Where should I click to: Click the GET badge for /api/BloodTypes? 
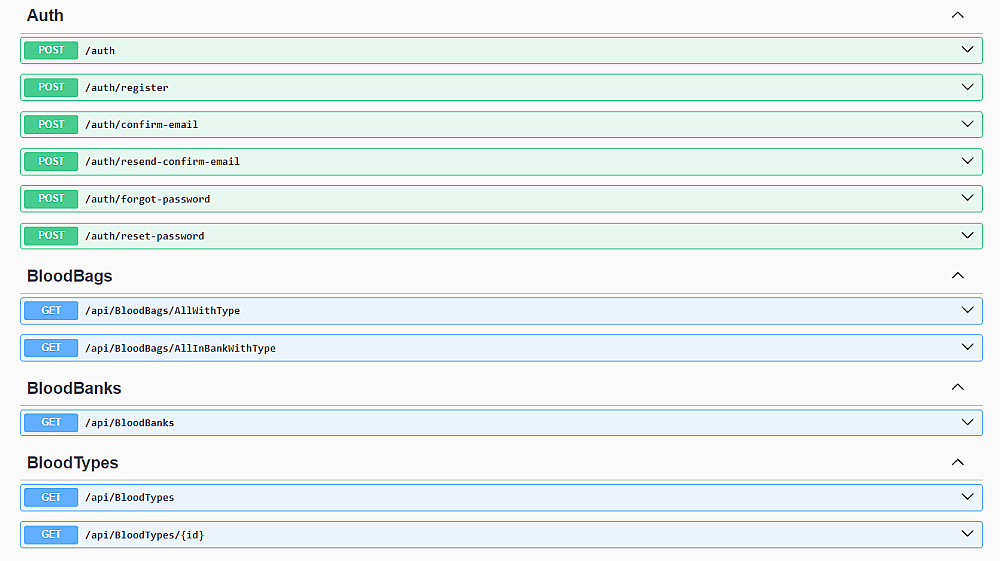click(x=51, y=497)
